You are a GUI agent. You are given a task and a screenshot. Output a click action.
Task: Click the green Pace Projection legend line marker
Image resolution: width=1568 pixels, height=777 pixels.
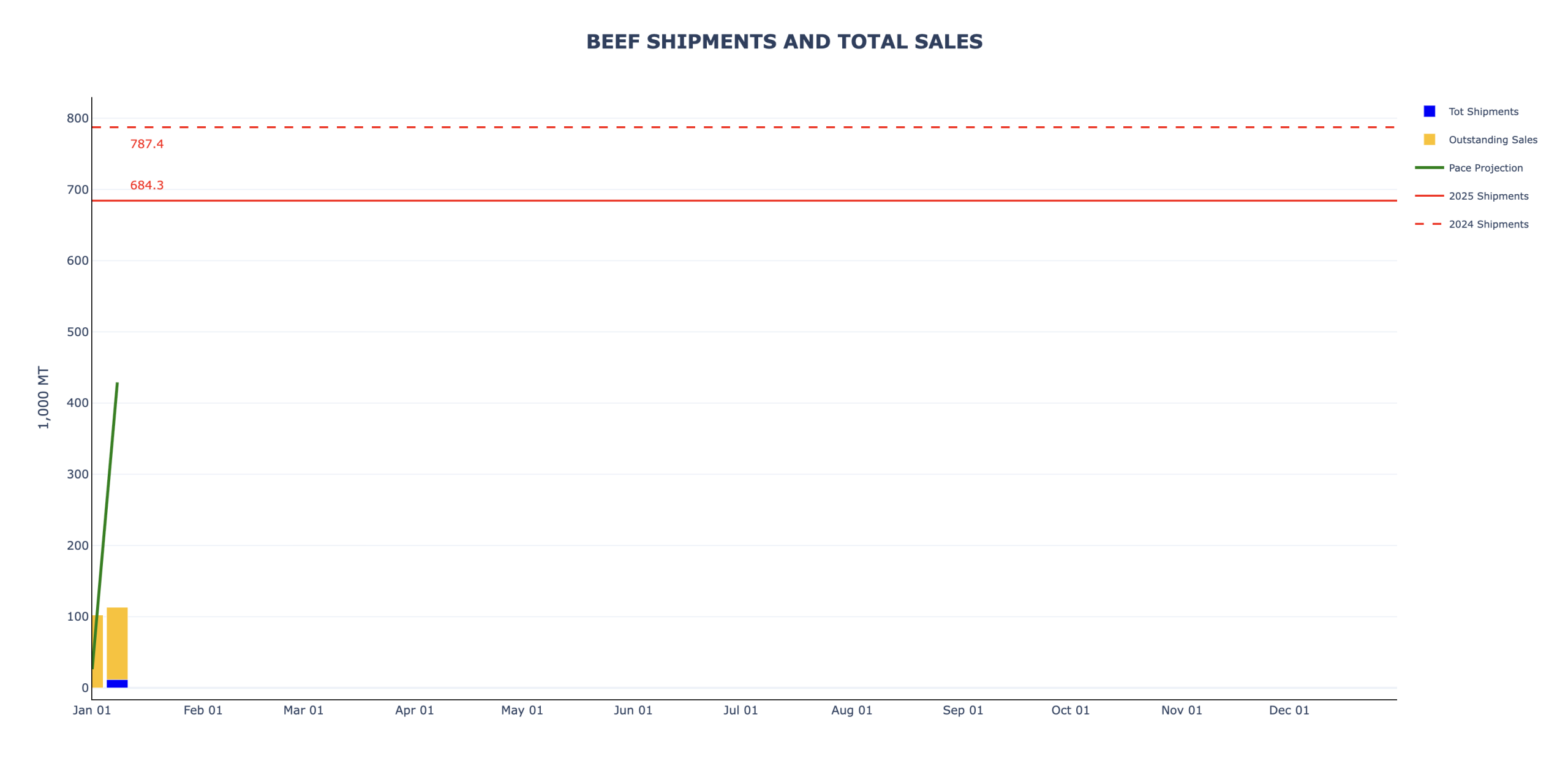click(1428, 168)
